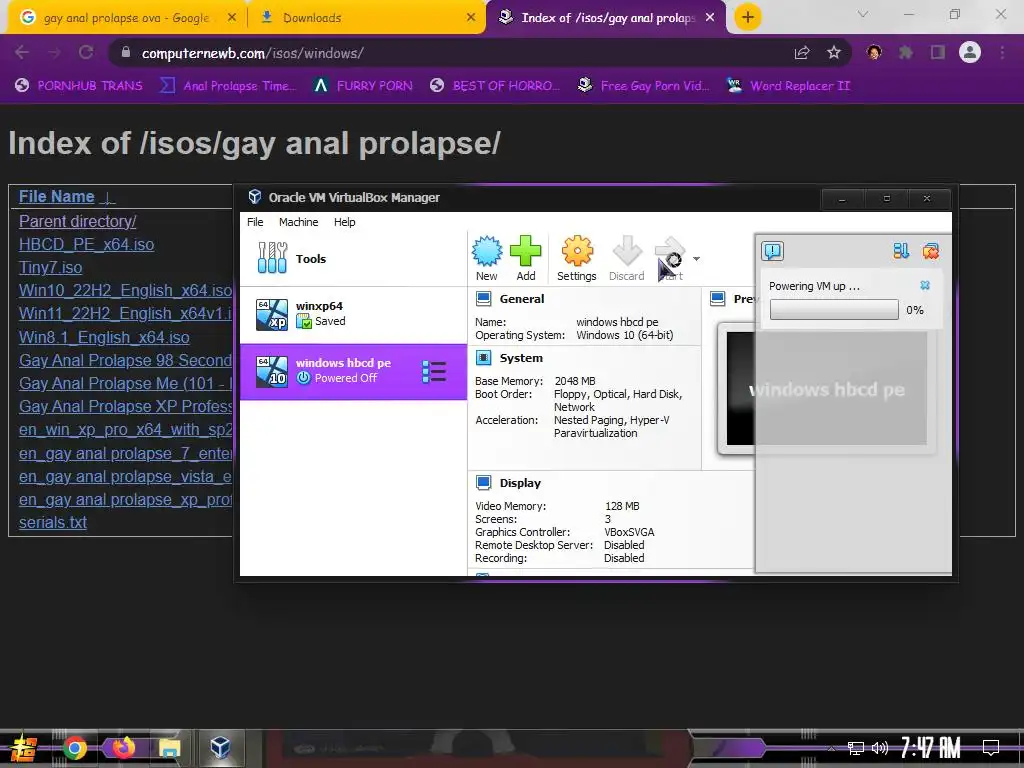This screenshot has height=768, width=1024.
Task: Click the System section header
Action: click(x=520, y=358)
